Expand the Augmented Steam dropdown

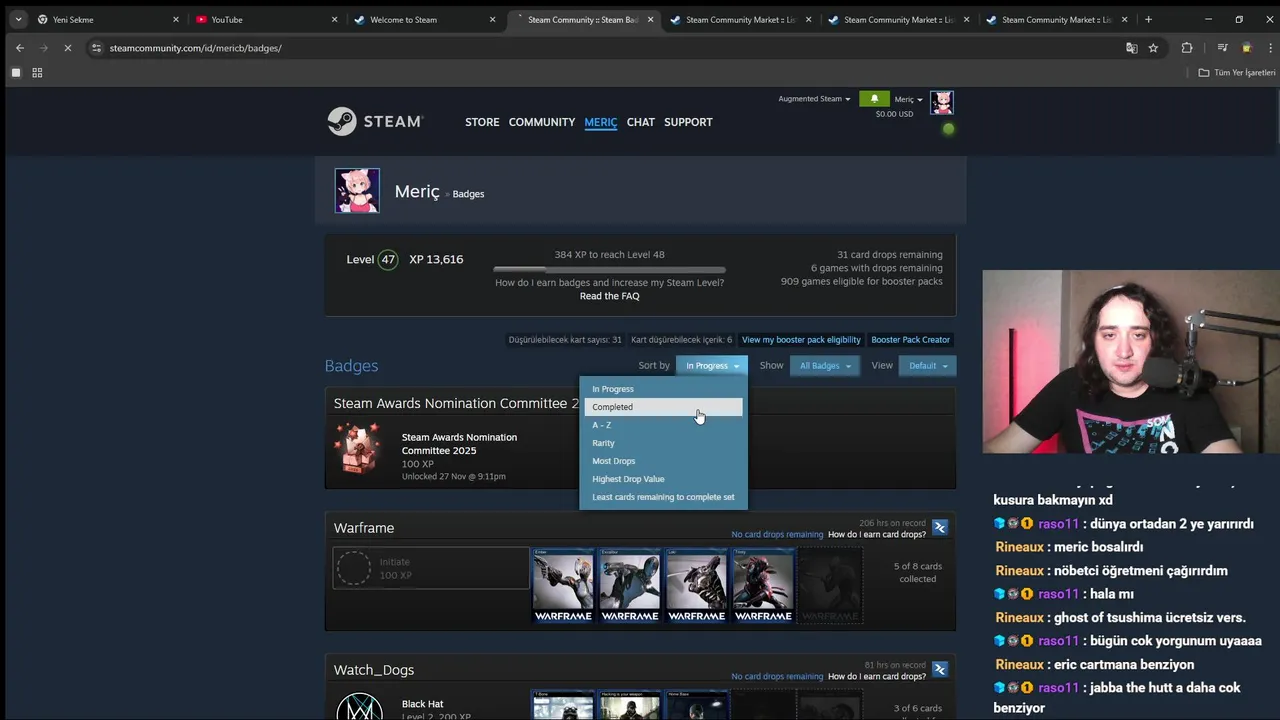814,99
